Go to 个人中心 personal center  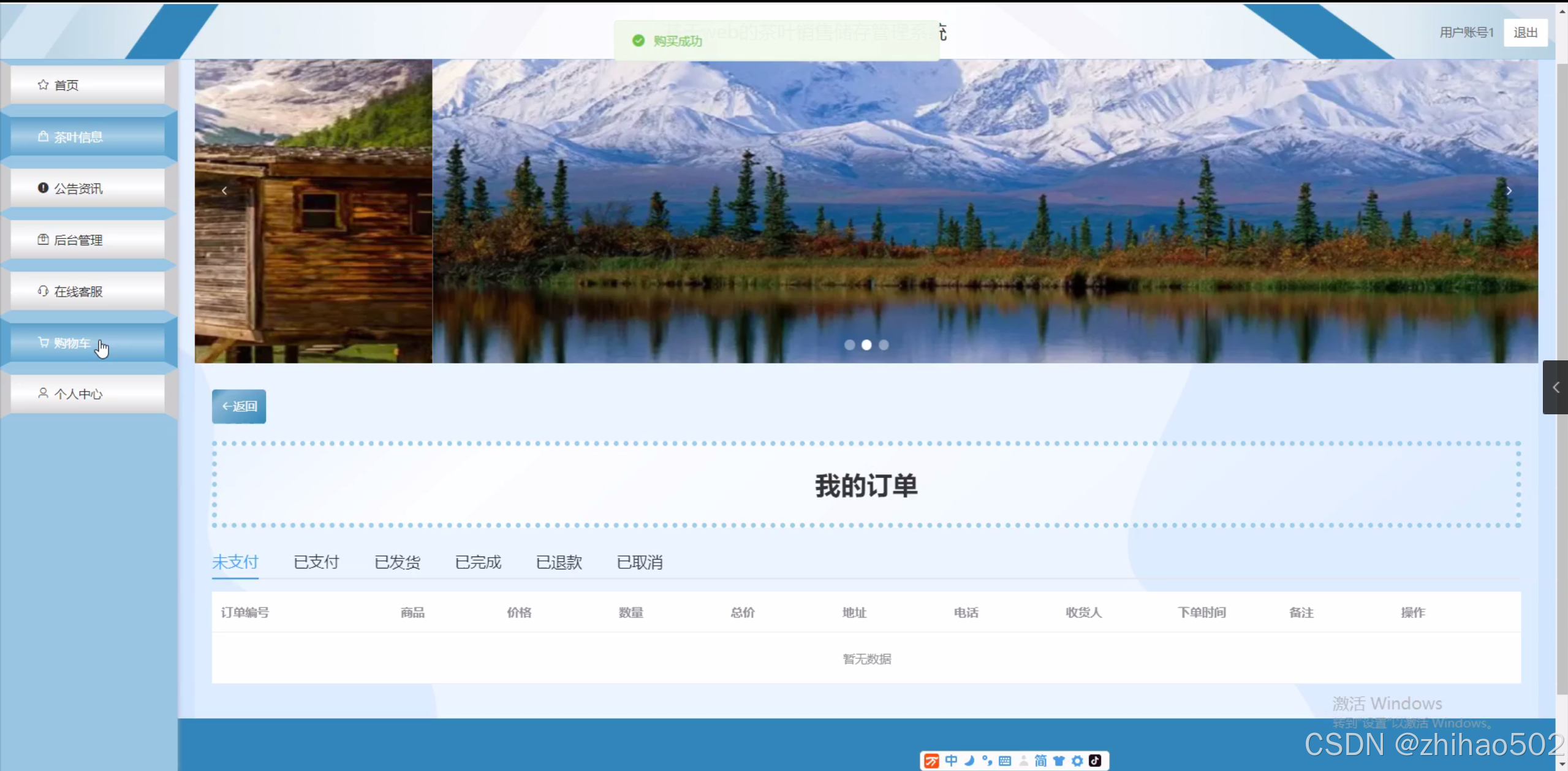coord(77,394)
